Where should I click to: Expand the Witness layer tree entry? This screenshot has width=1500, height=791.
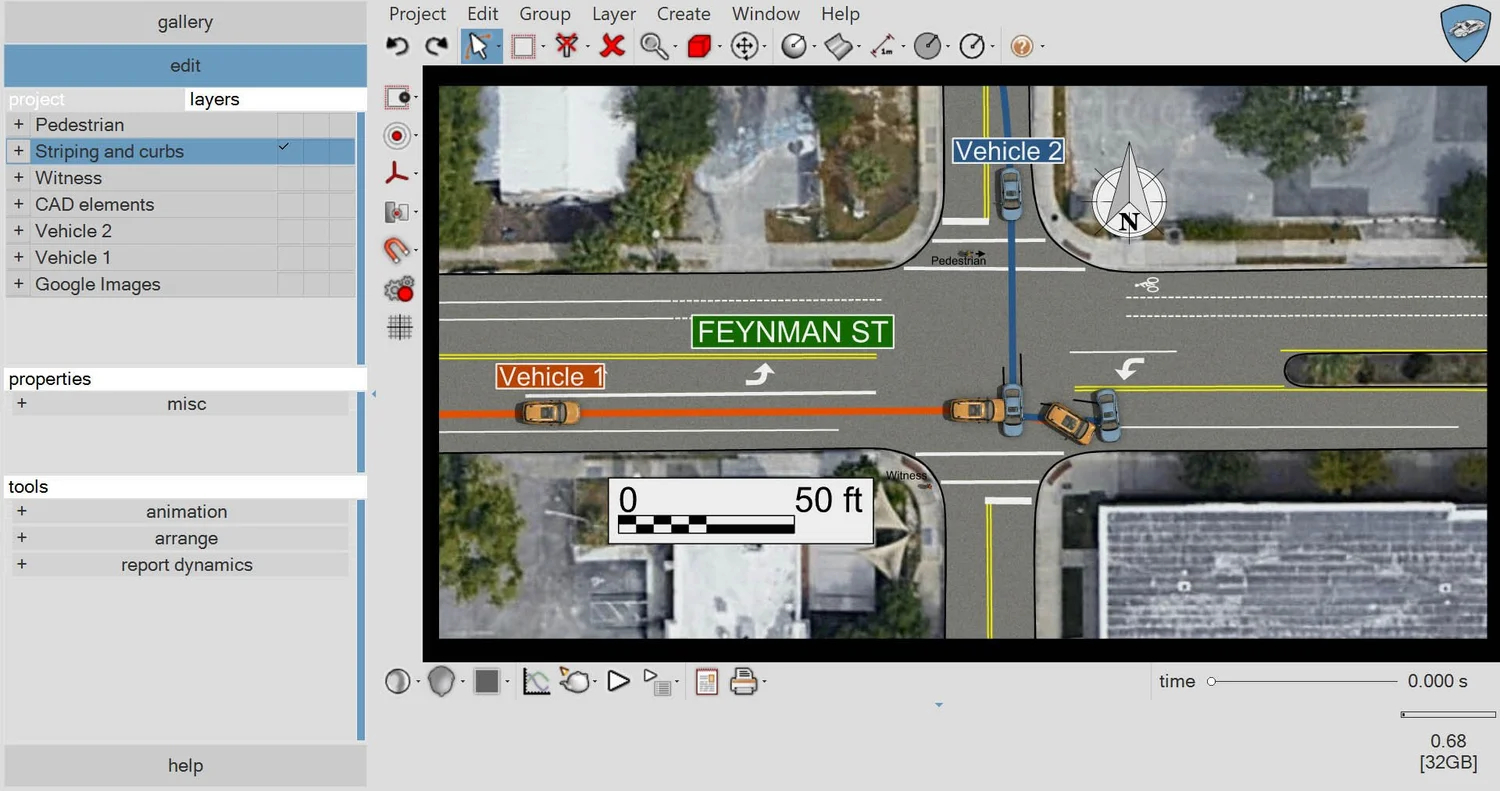[x=18, y=177]
